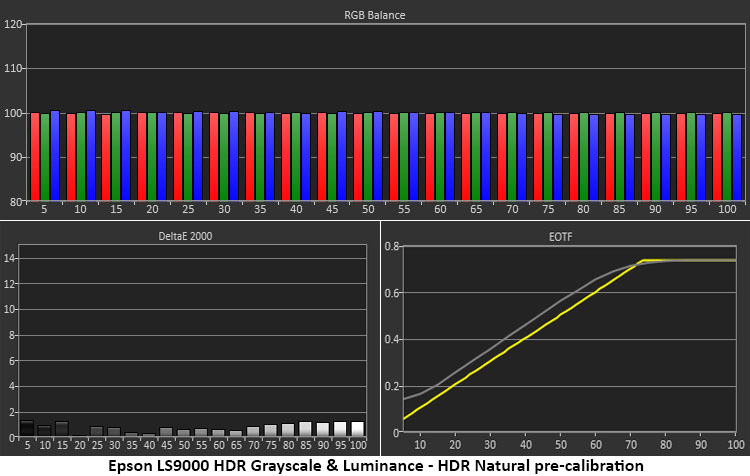Click the white DeltaE bar at 100
The image size is (750, 476).
pos(357,429)
